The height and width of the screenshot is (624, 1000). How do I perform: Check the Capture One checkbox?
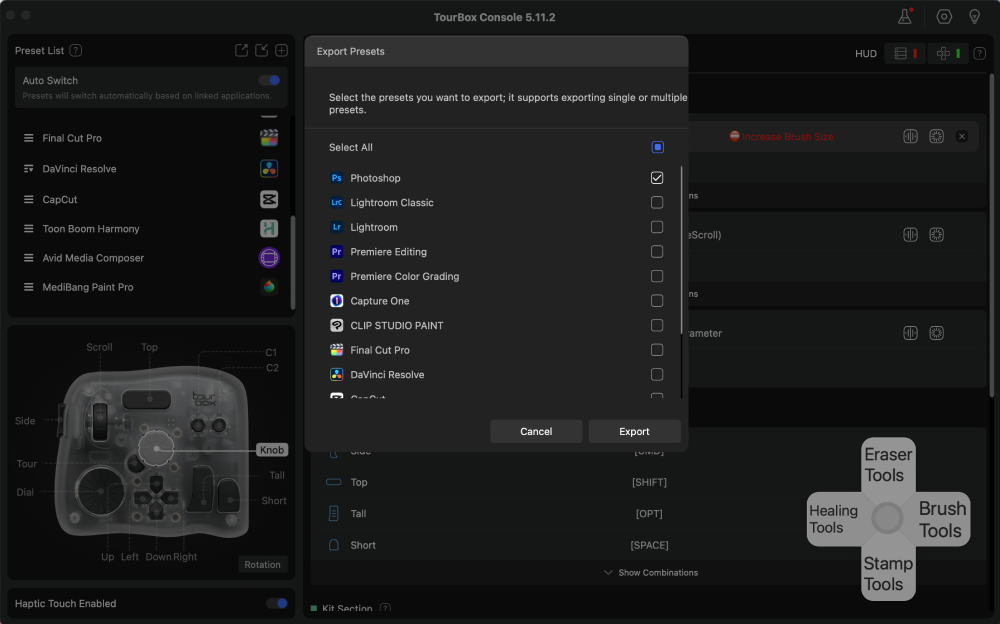pyautogui.click(x=657, y=301)
